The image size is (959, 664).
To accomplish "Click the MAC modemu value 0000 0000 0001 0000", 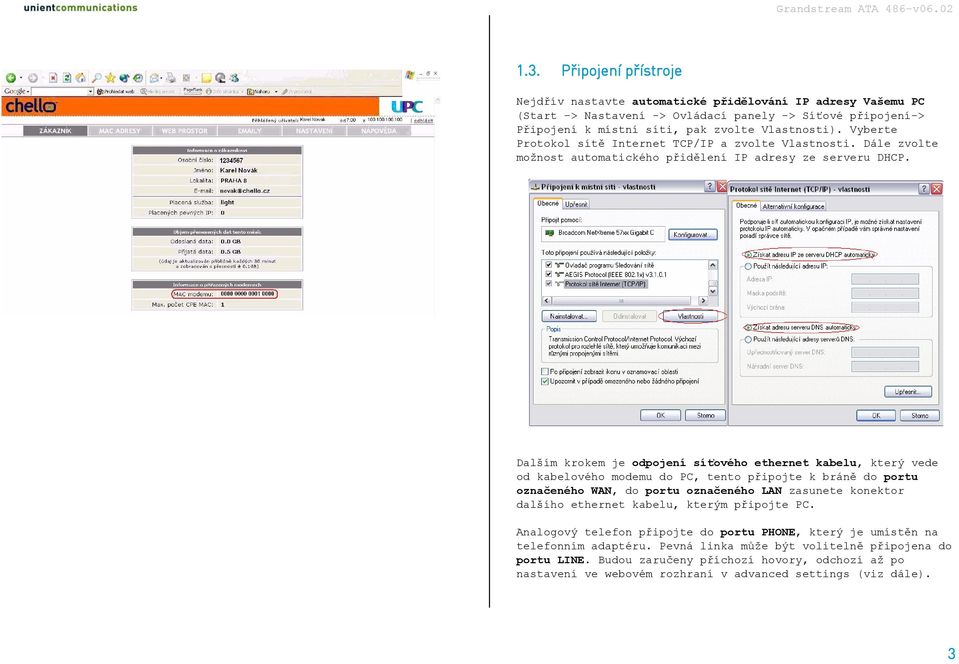I will [x=247, y=294].
